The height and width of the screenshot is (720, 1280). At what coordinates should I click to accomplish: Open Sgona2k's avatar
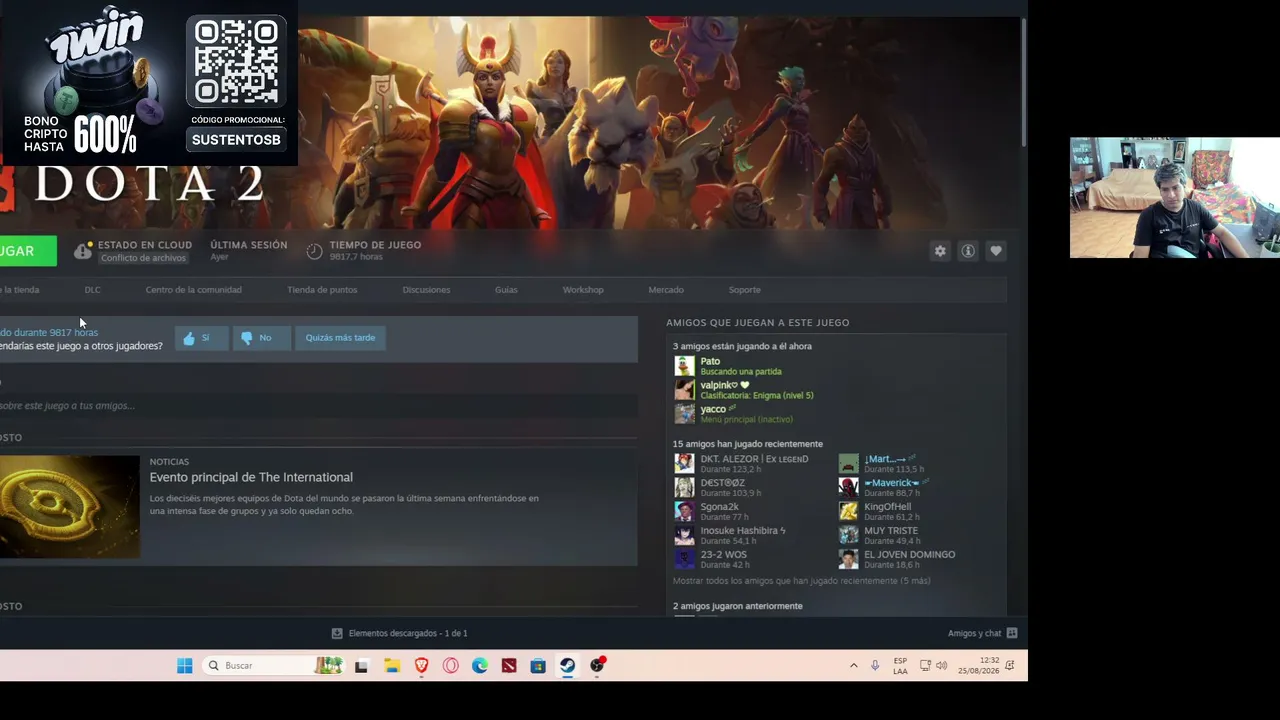click(x=684, y=511)
